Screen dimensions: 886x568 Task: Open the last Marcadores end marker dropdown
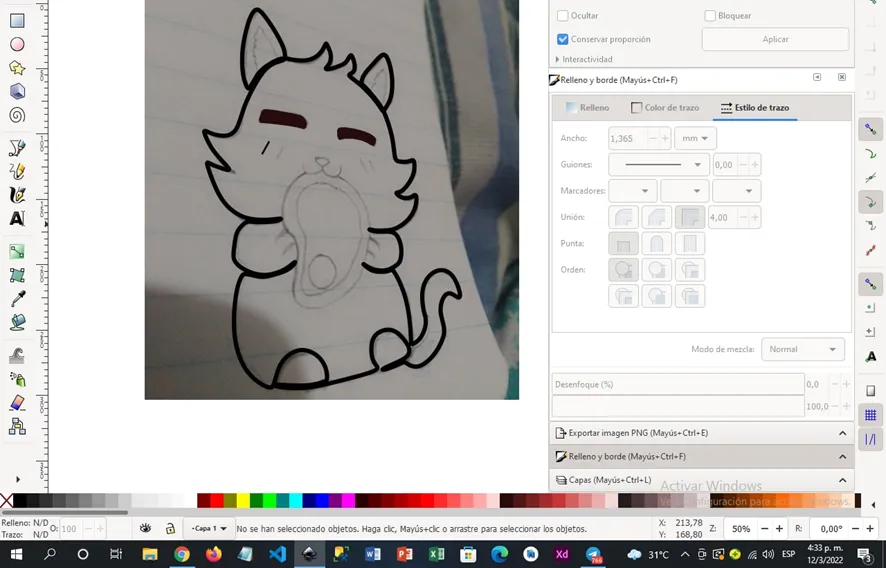click(x=736, y=191)
